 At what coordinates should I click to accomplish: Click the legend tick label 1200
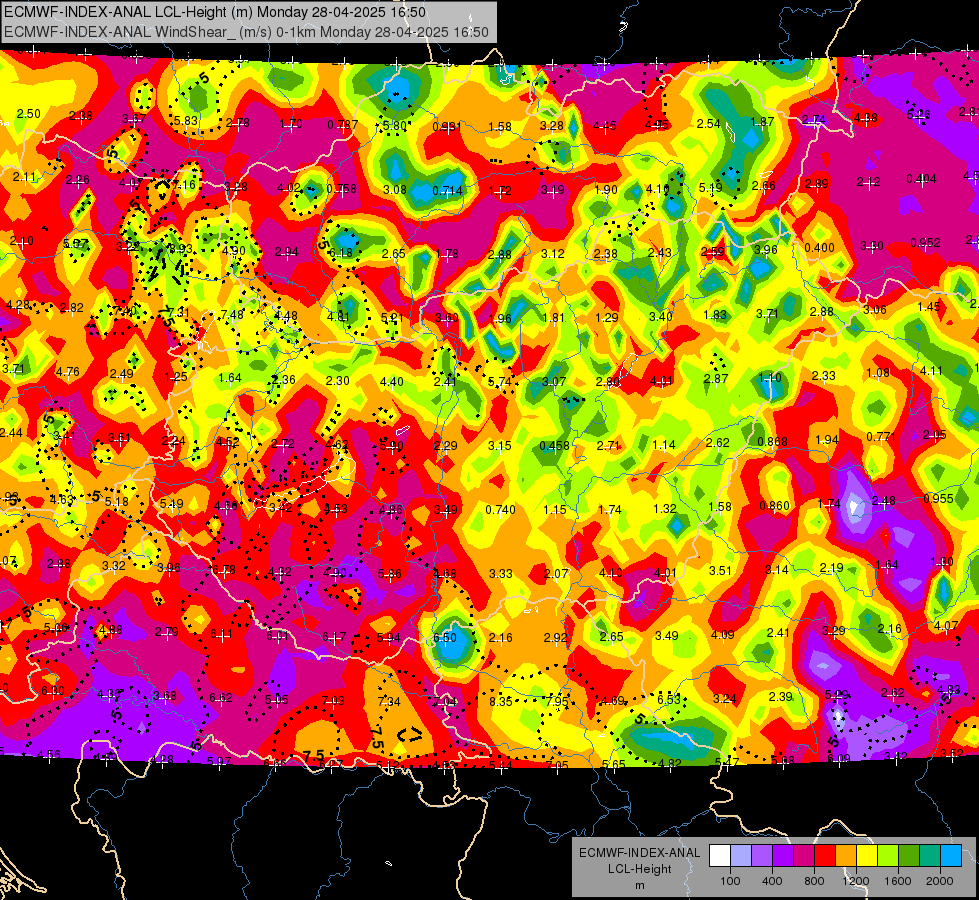click(x=856, y=881)
